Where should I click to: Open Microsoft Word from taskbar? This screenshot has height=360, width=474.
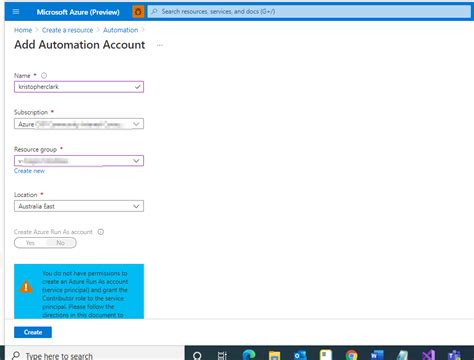(x=377, y=355)
